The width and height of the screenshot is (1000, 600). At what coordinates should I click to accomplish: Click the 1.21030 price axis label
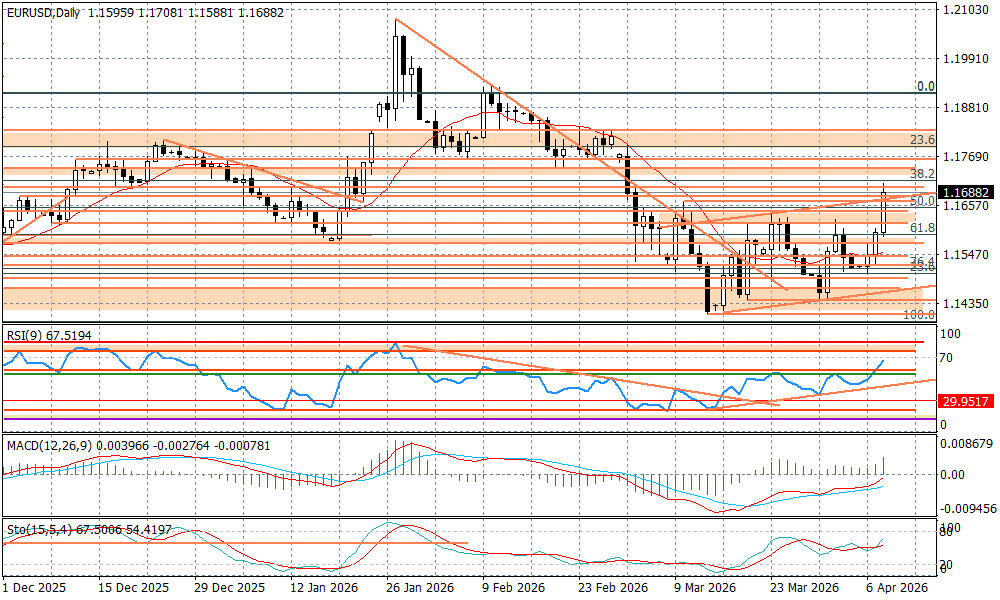point(966,10)
